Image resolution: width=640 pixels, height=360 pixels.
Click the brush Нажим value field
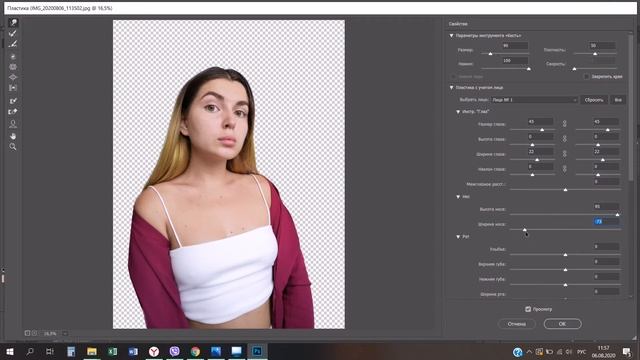tap(515, 60)
